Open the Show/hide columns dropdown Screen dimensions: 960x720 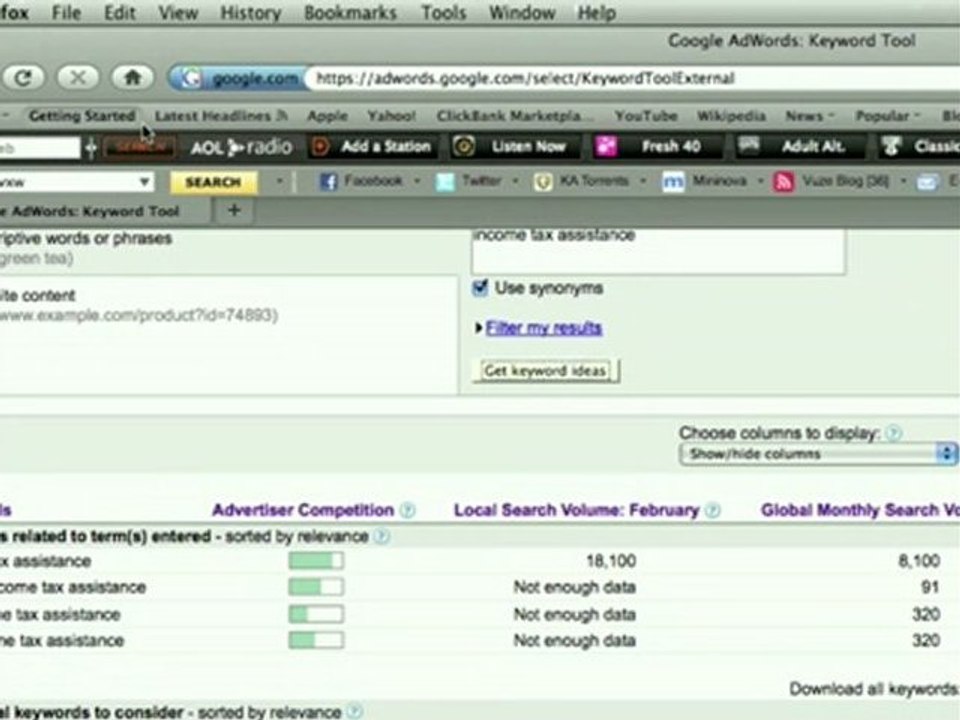click(x=818, y=454)
